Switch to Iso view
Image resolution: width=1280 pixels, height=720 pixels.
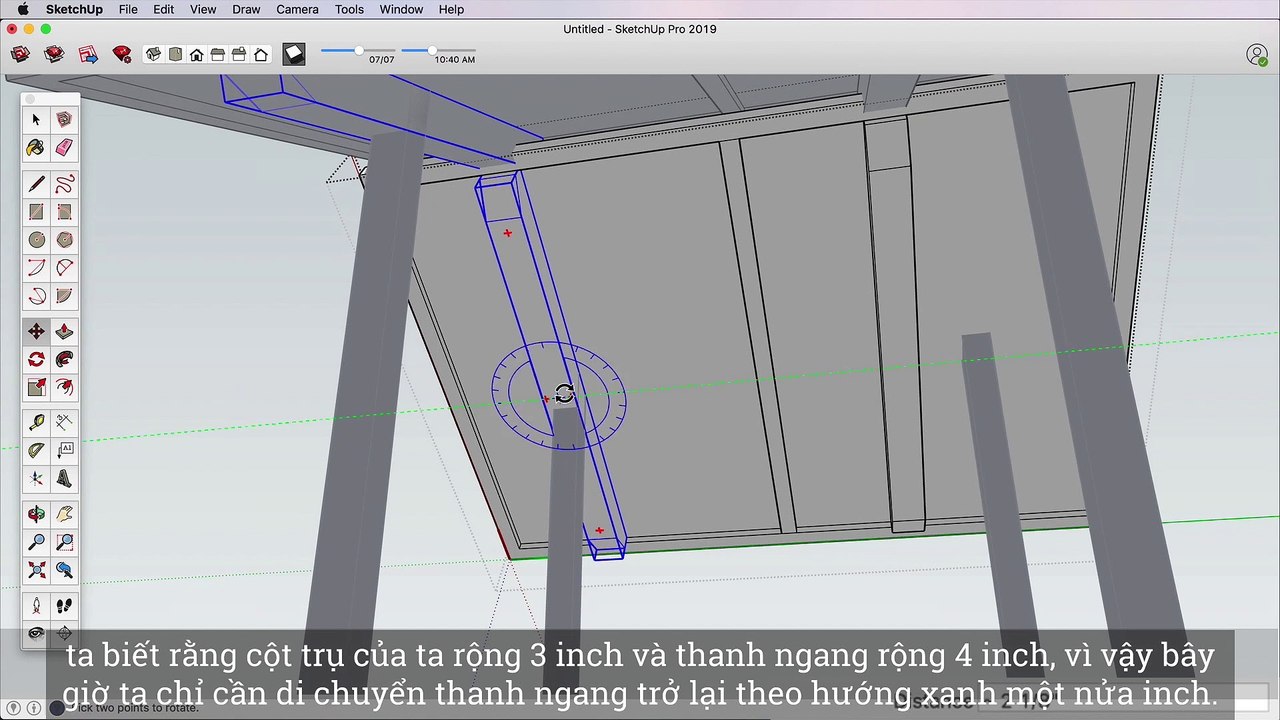(153, 54)
